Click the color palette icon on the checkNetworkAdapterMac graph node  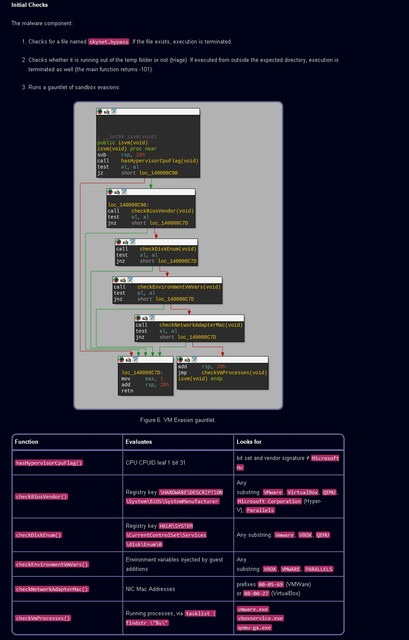(x=138, y=318)
